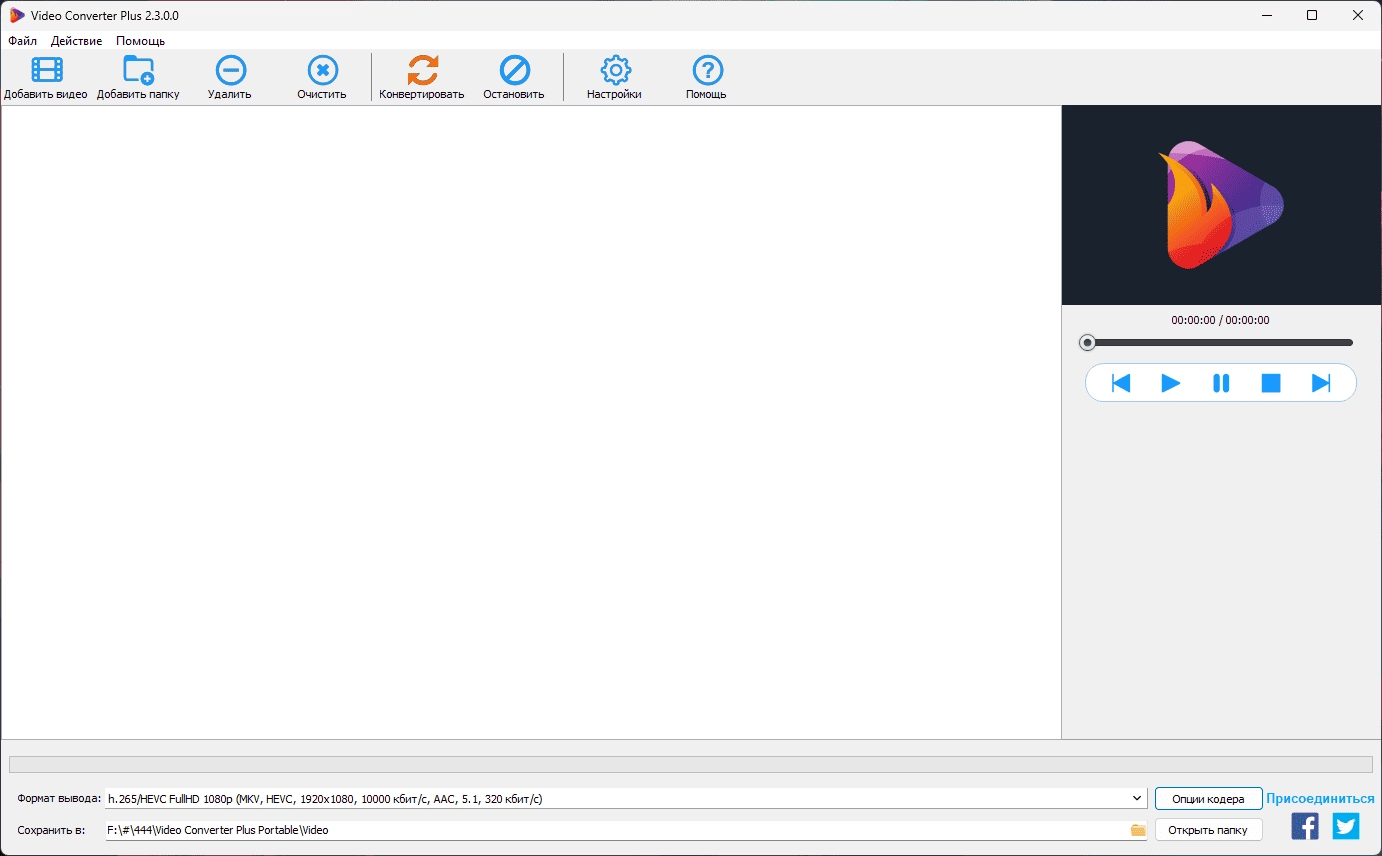Skip to previous track in player

[1121, 383]
